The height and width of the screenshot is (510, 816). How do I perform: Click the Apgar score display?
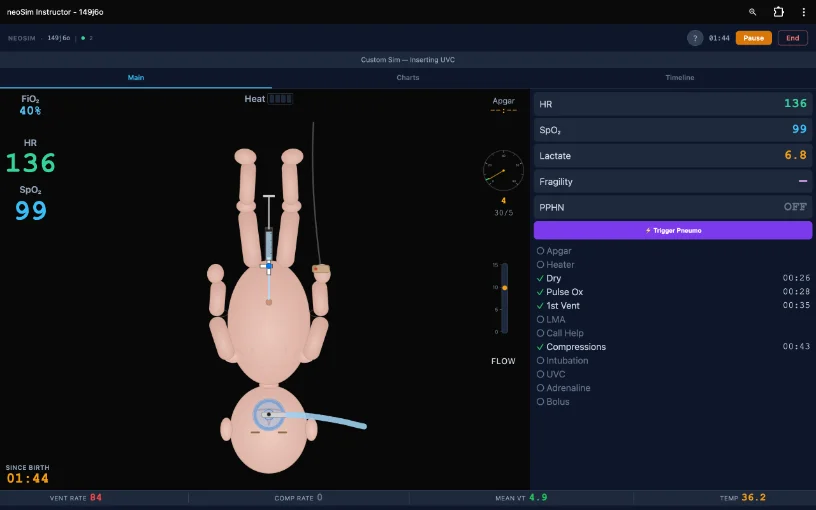[x=503, y=105]
